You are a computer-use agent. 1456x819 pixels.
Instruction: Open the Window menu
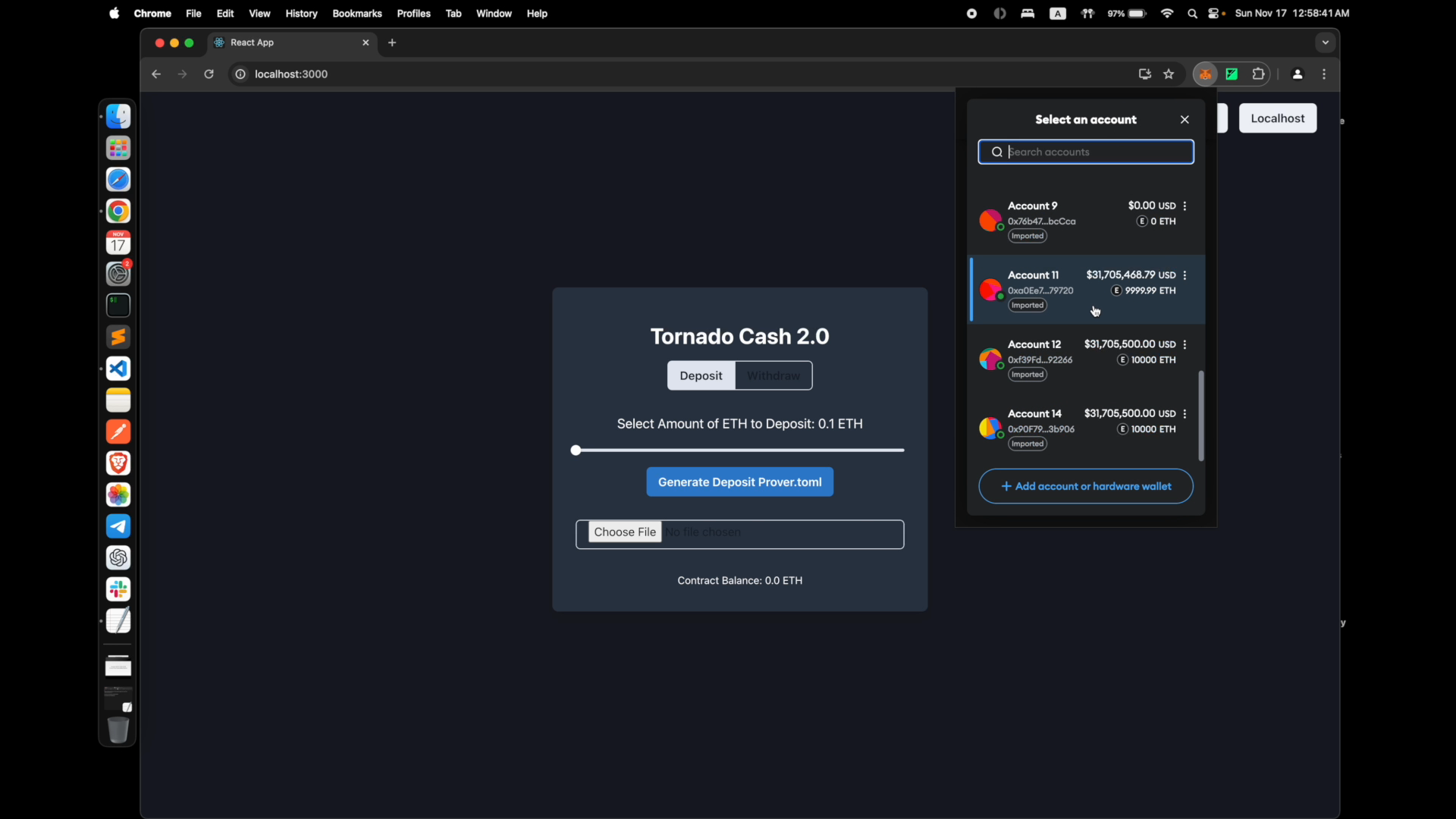coord(494,13)
